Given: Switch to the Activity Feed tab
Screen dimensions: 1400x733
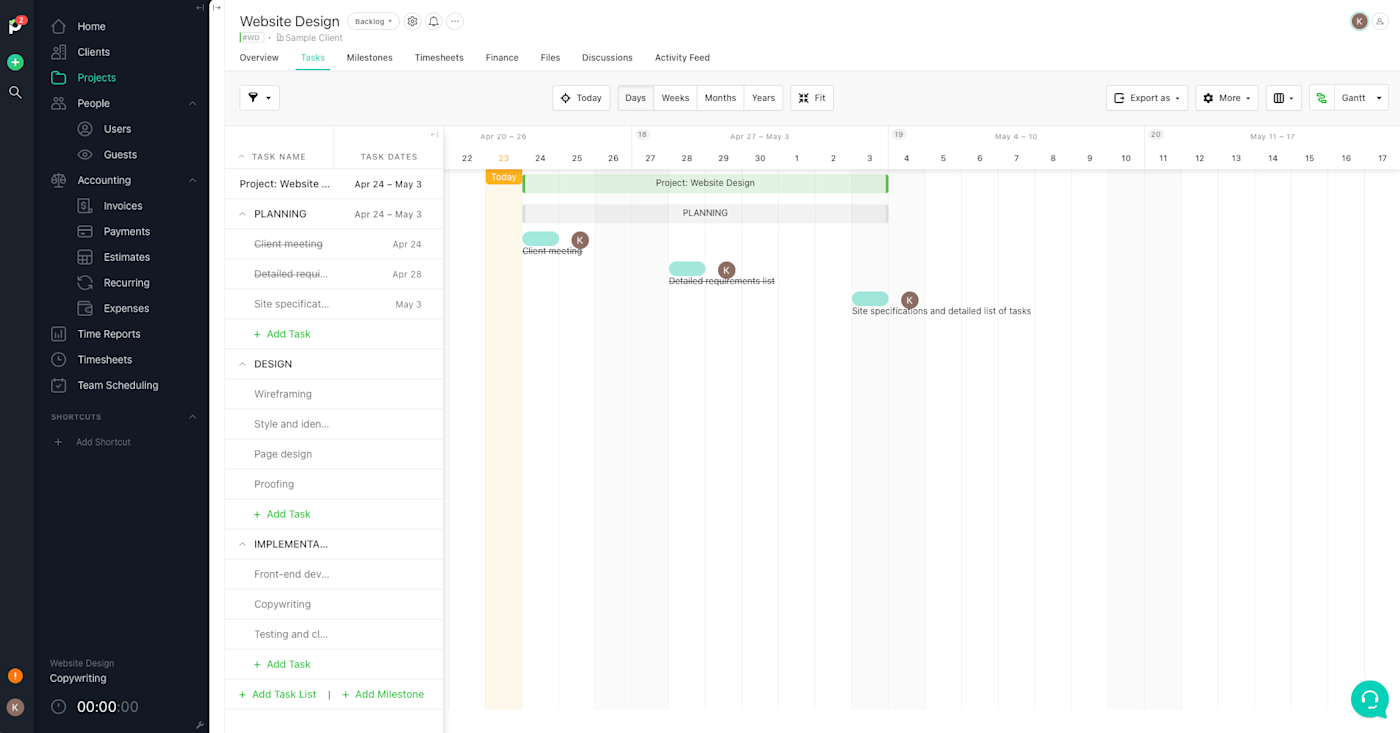Looking at the screenshot, I should (682, 58).
